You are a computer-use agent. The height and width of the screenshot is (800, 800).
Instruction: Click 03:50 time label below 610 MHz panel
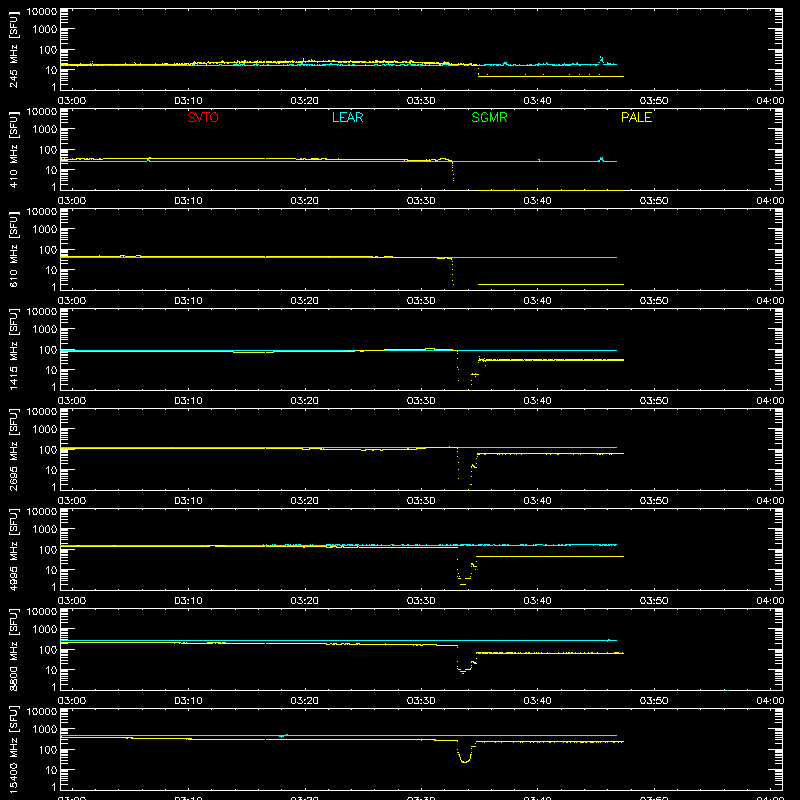pyautogui.click(x=654, y=301)
